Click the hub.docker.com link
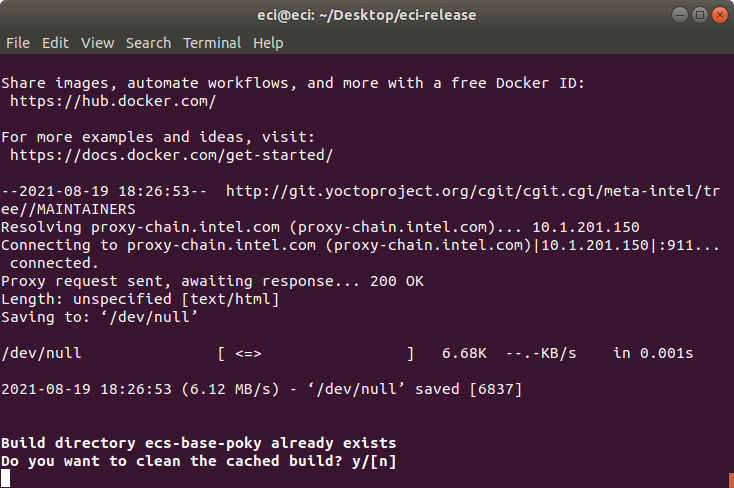 pos(113,101)
